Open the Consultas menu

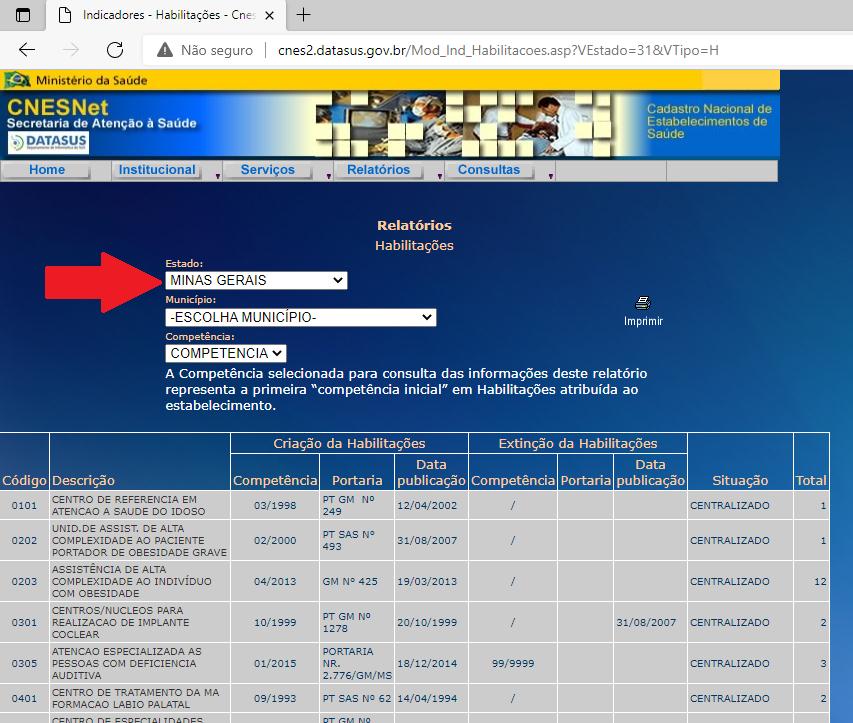click(x=489, y=170)
